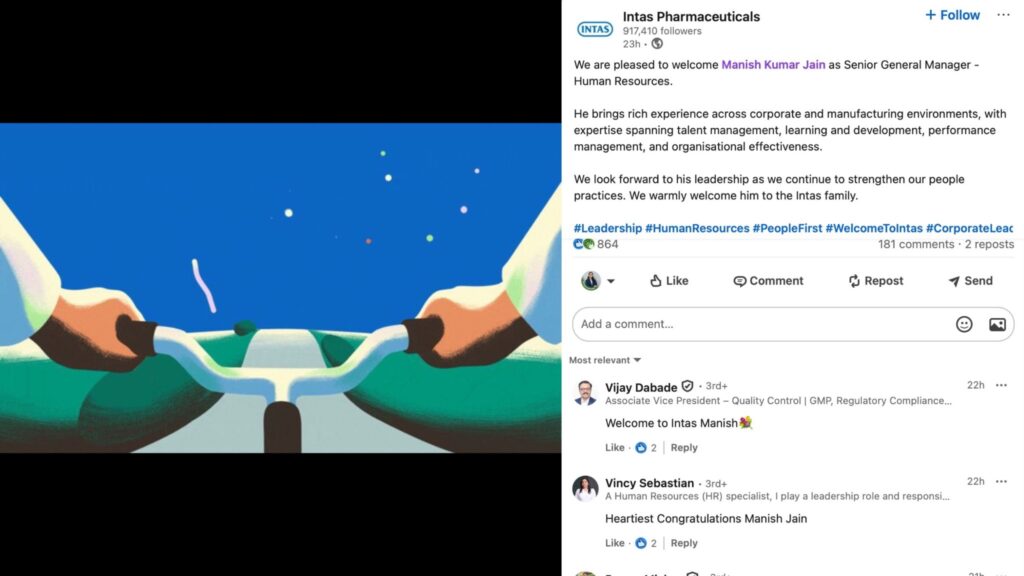Click the Send button
The width and height of the screenshot is (1024, 576).
click(x=970, y=281)
